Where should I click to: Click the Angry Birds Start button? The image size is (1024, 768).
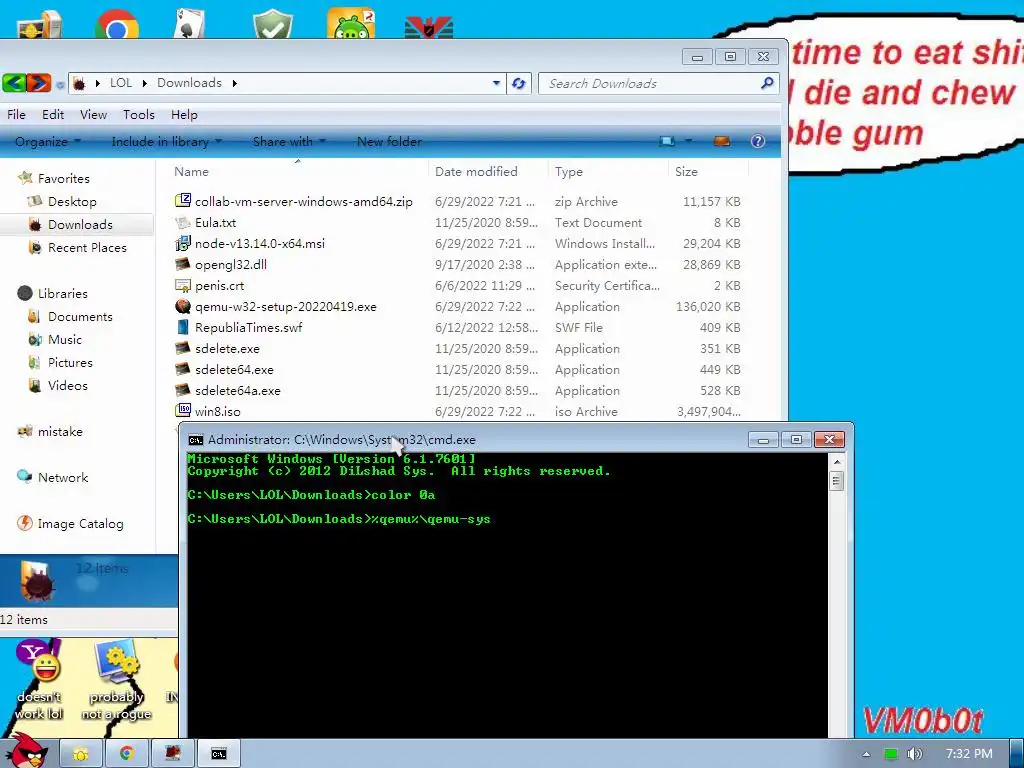26,751
